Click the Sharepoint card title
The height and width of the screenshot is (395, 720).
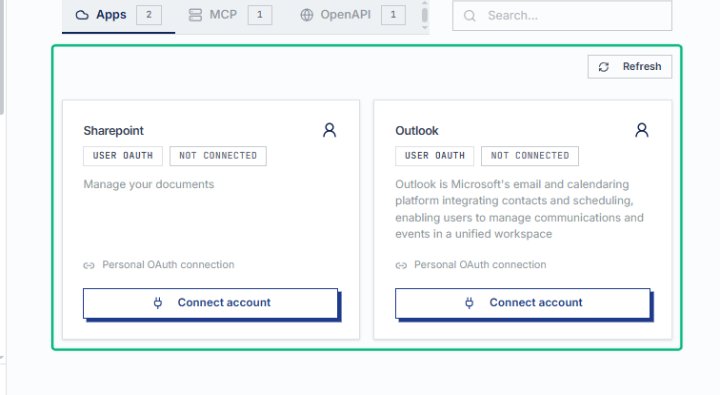tap(113, 131)
